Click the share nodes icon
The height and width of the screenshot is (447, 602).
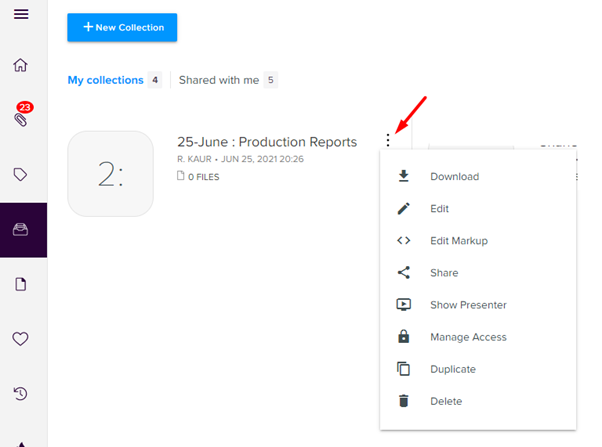(404, 273)
